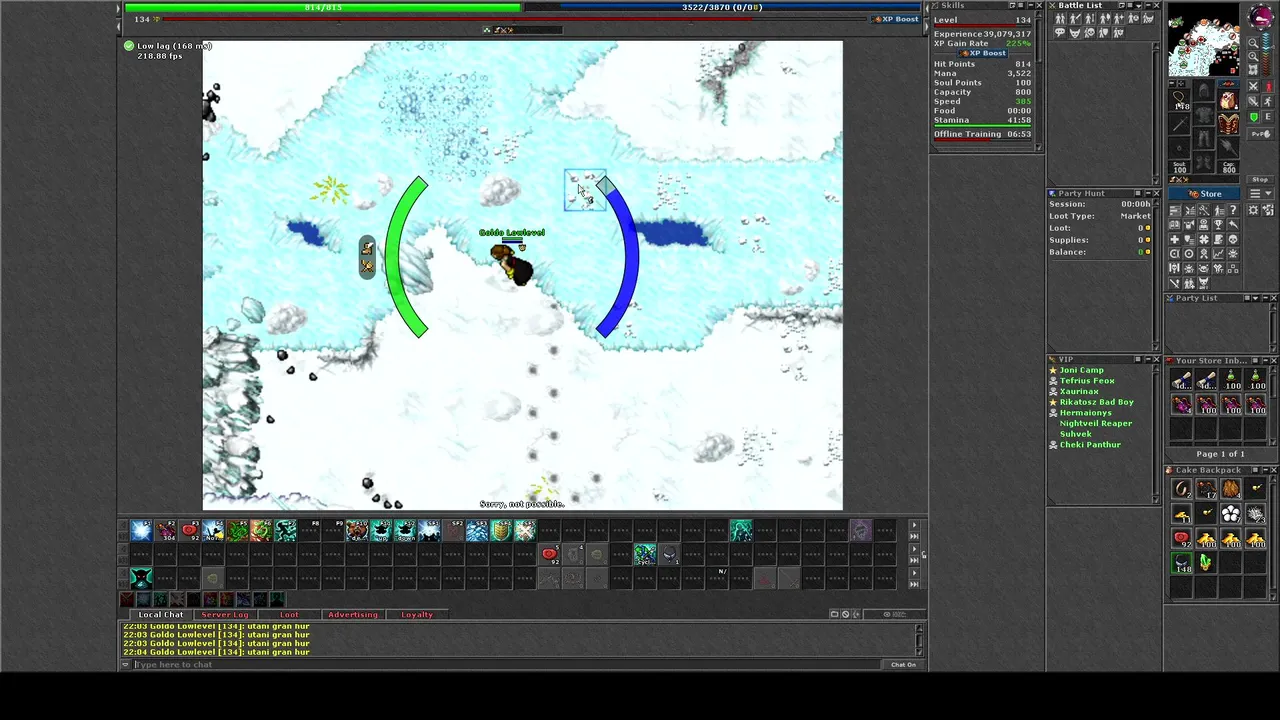Click the minimap compass rose
1280x720 pixels.
tap(1260, 17)
